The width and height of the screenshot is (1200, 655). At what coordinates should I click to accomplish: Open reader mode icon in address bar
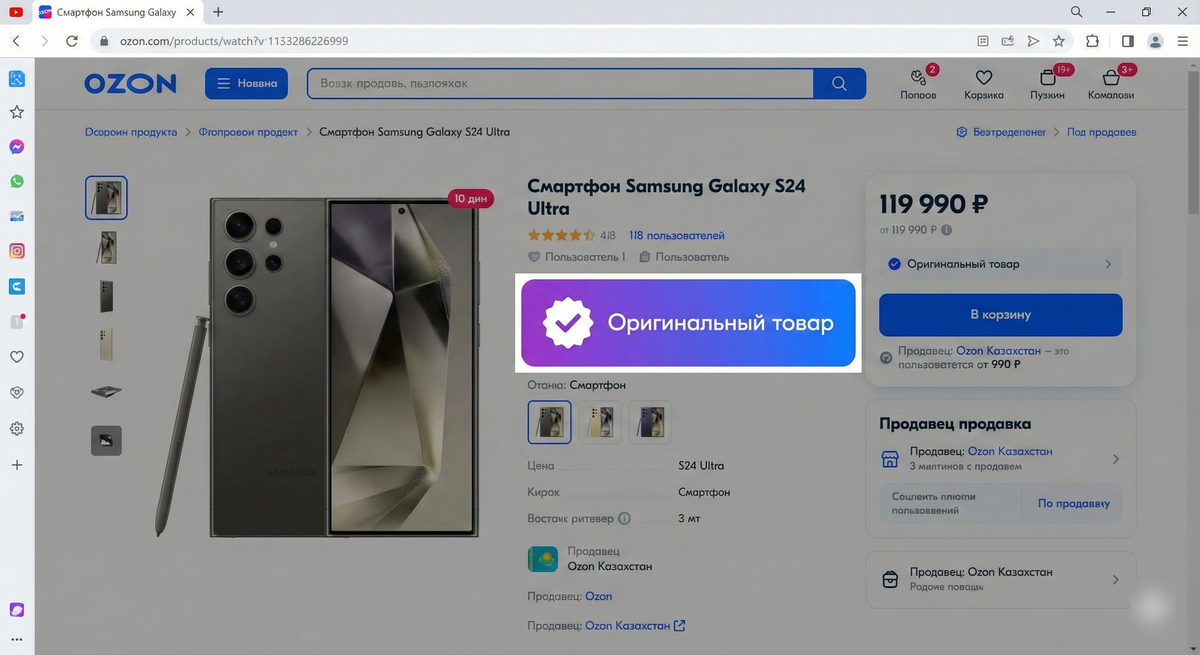tap(983, 41)
